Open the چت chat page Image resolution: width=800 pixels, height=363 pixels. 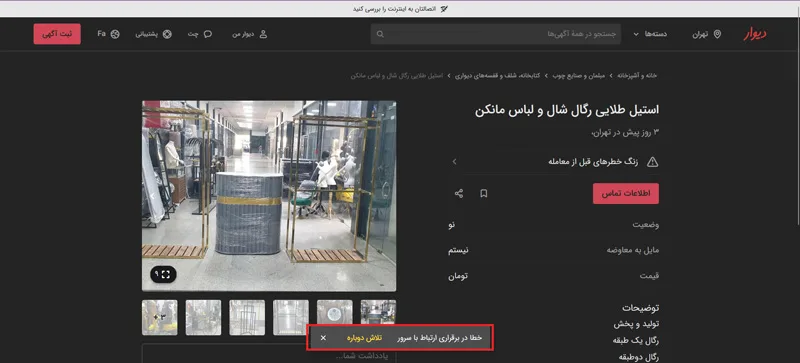199,34
